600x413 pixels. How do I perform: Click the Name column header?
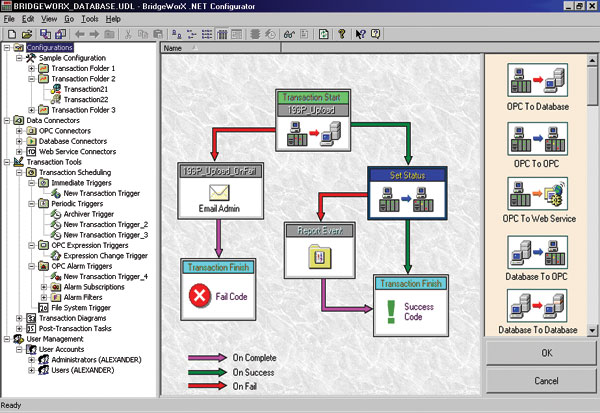[x=220, y=48]
